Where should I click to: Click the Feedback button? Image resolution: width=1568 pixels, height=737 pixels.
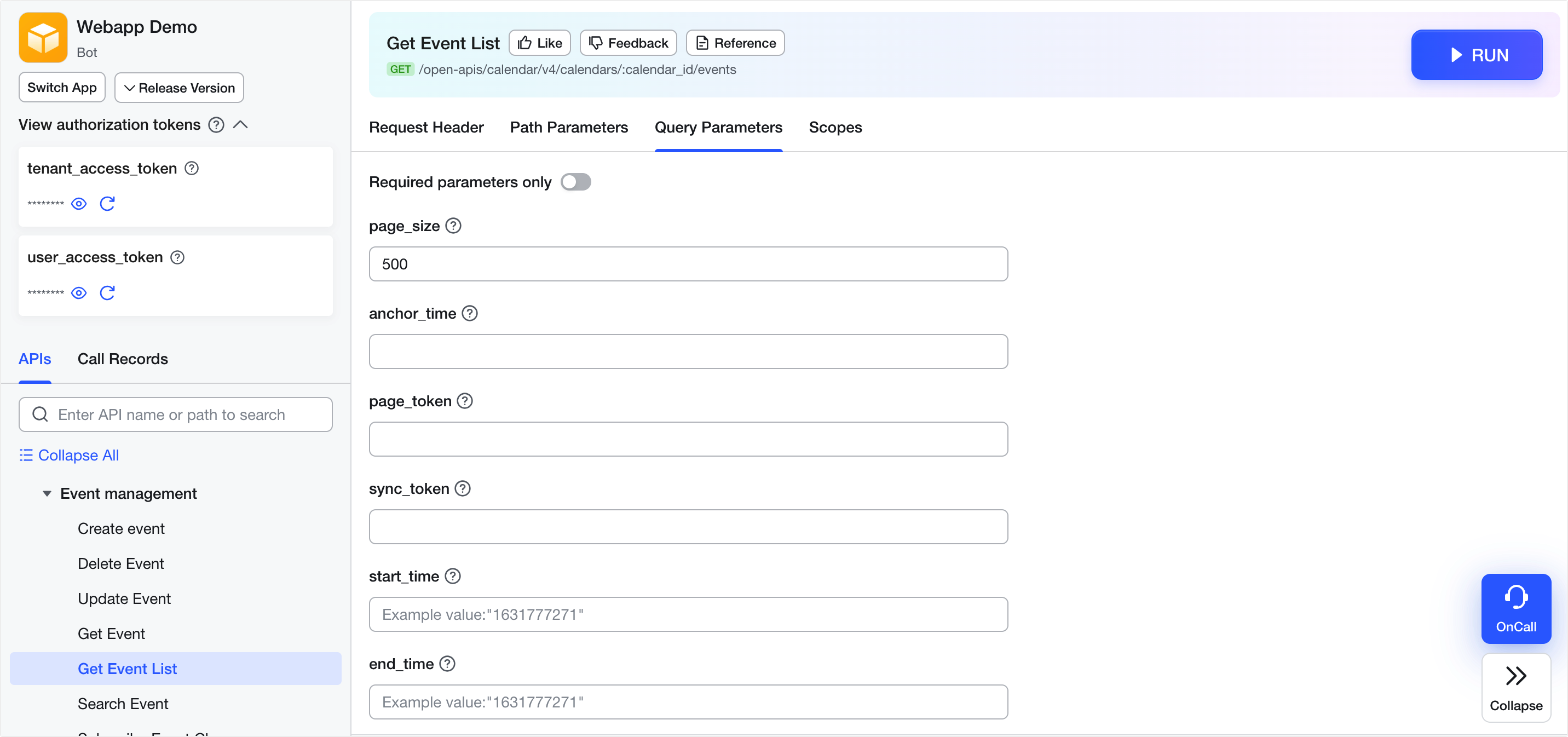point(628,43)
